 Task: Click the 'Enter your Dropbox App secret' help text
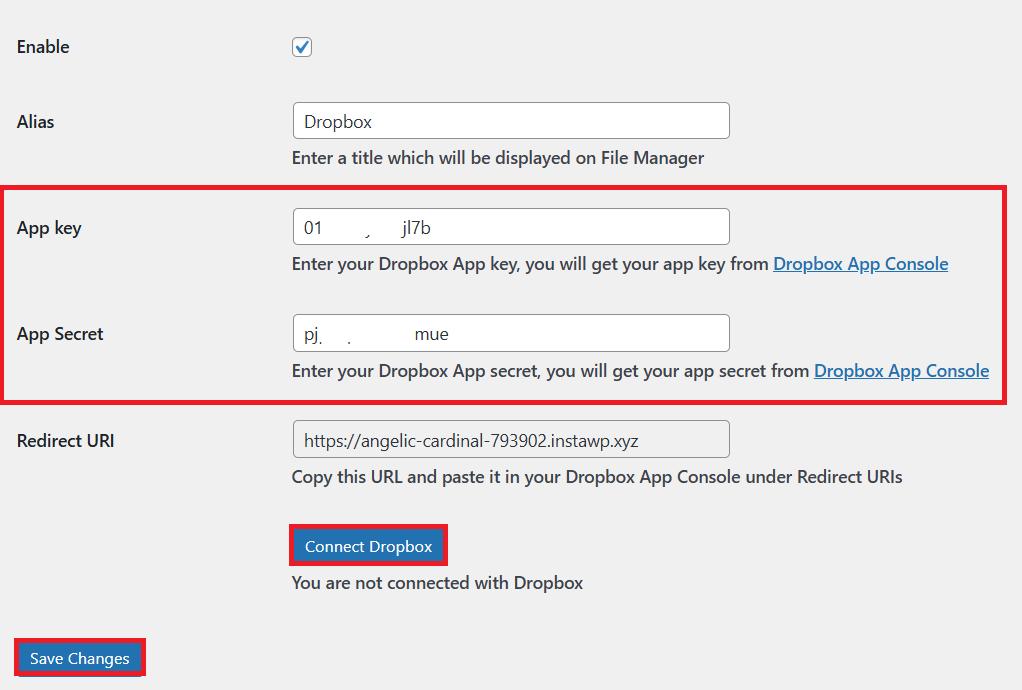pyautogui.click(x=550, y=370)
